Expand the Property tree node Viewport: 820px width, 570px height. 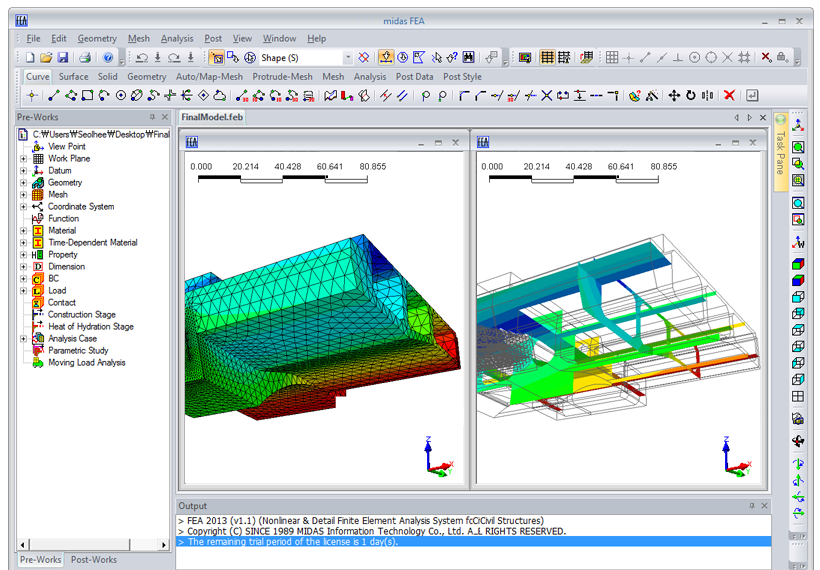[23, 255]
